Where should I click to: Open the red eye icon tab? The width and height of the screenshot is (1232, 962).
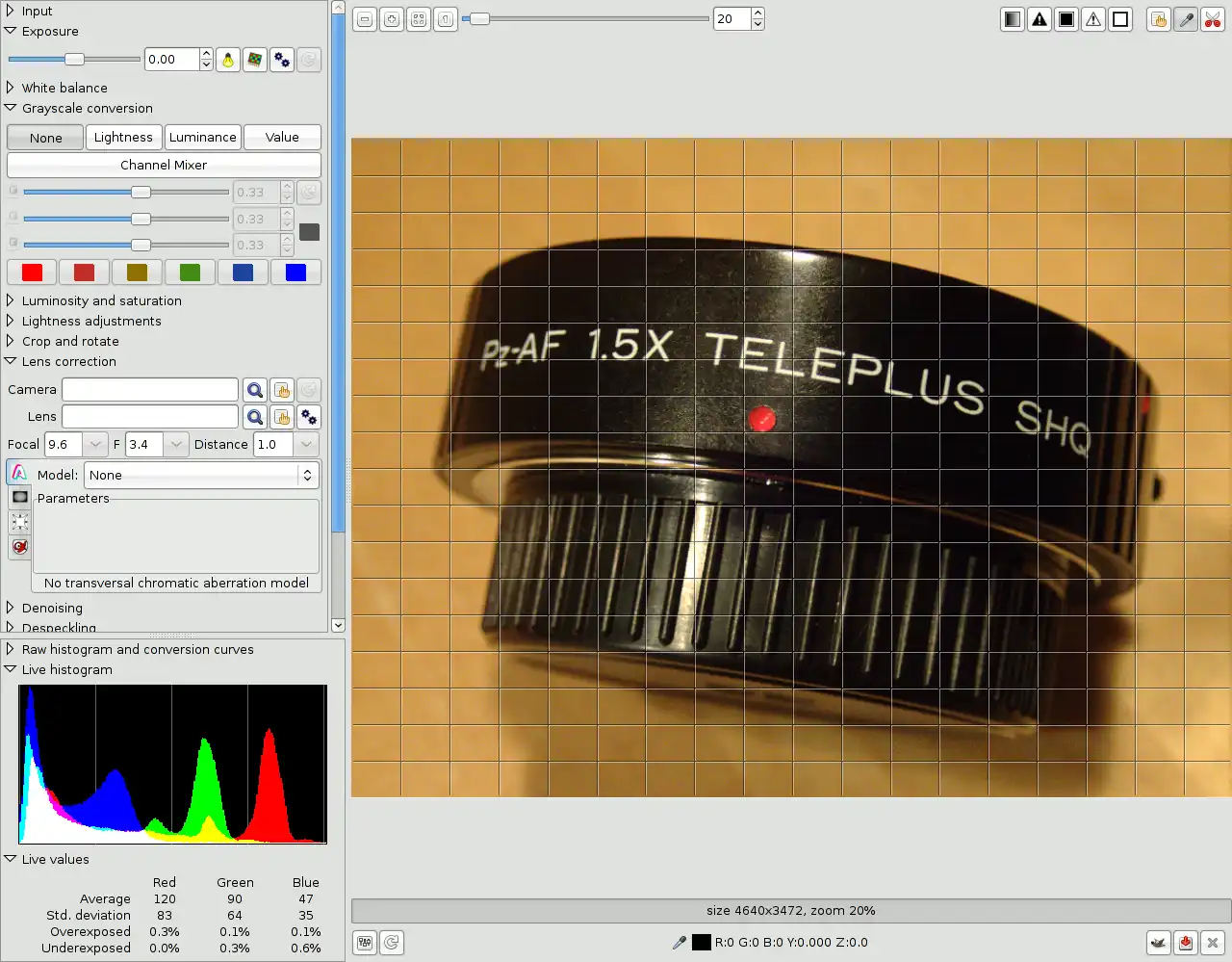pyautogui.click(x=19, y=547)
